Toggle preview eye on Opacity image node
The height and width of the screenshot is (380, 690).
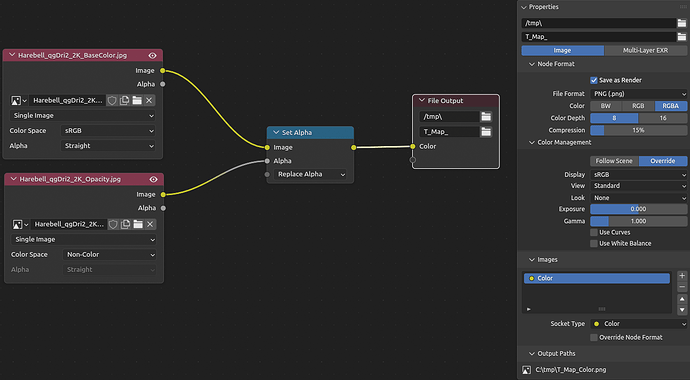point(154,179)
